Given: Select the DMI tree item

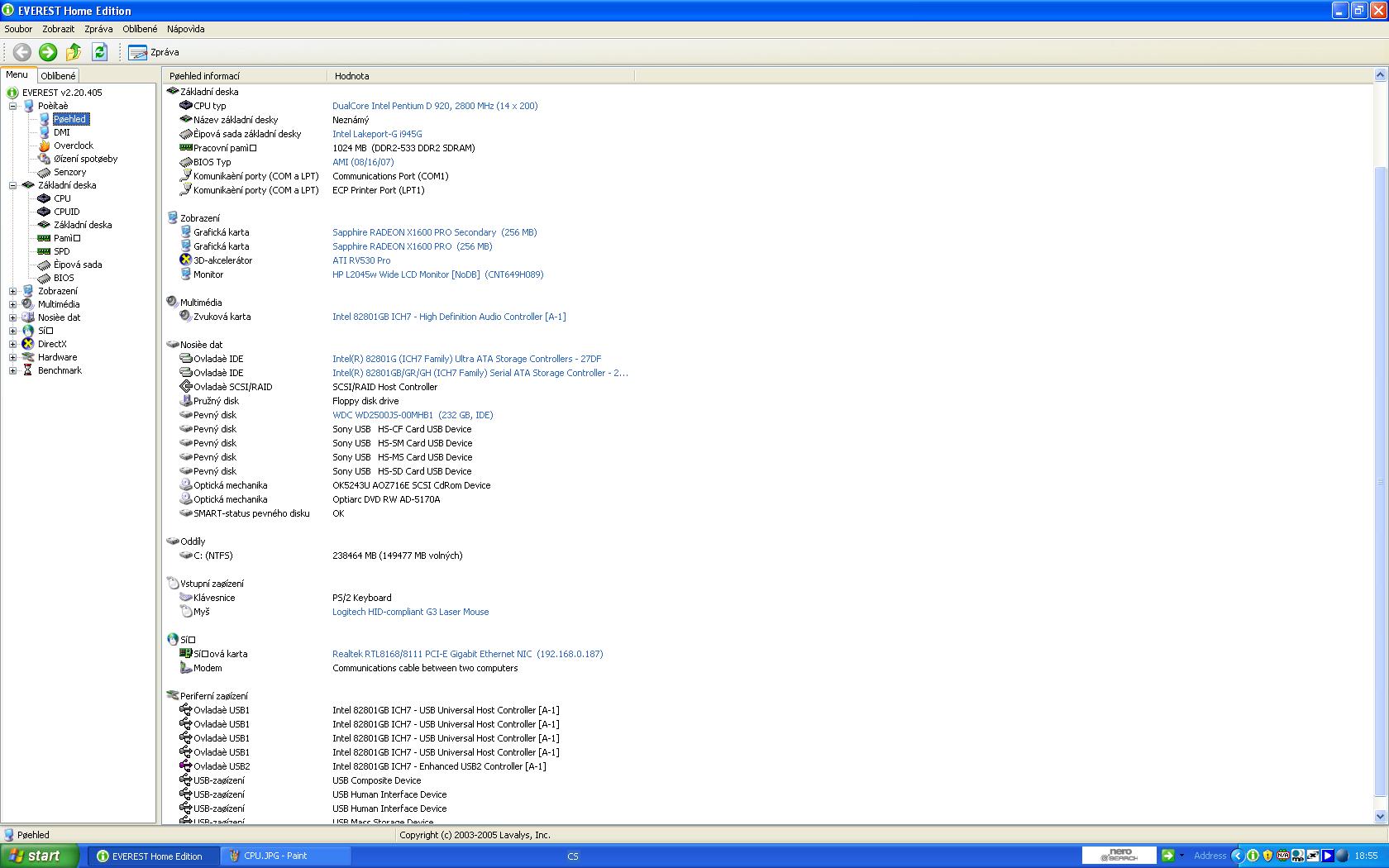Looking at the screenshot, I should [x=62, y=132].
